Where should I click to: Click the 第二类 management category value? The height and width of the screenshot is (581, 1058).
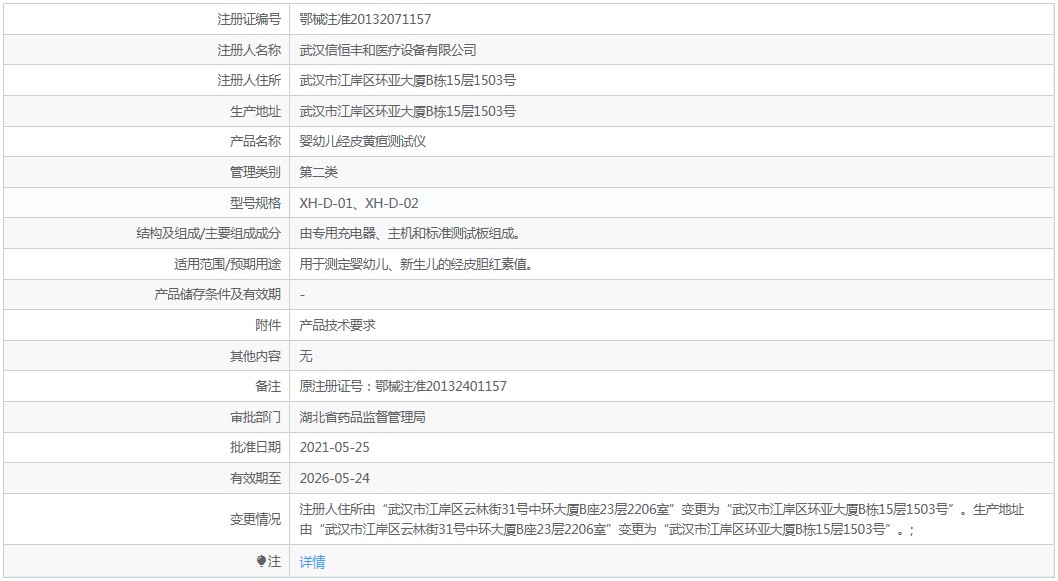pyautogui.click(x=318, y=172)
